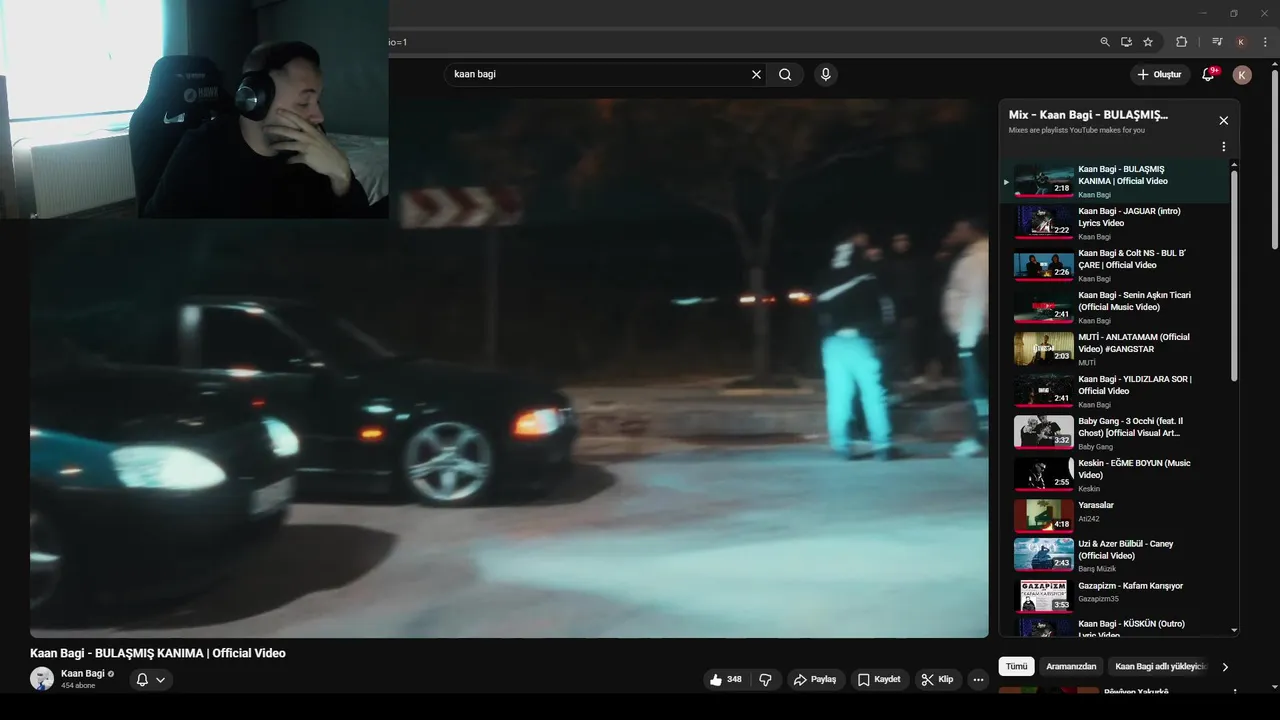Viewport: 1280px width, 720px height.
Task: Bookmark this page with the star
Action: (1148, 42)
